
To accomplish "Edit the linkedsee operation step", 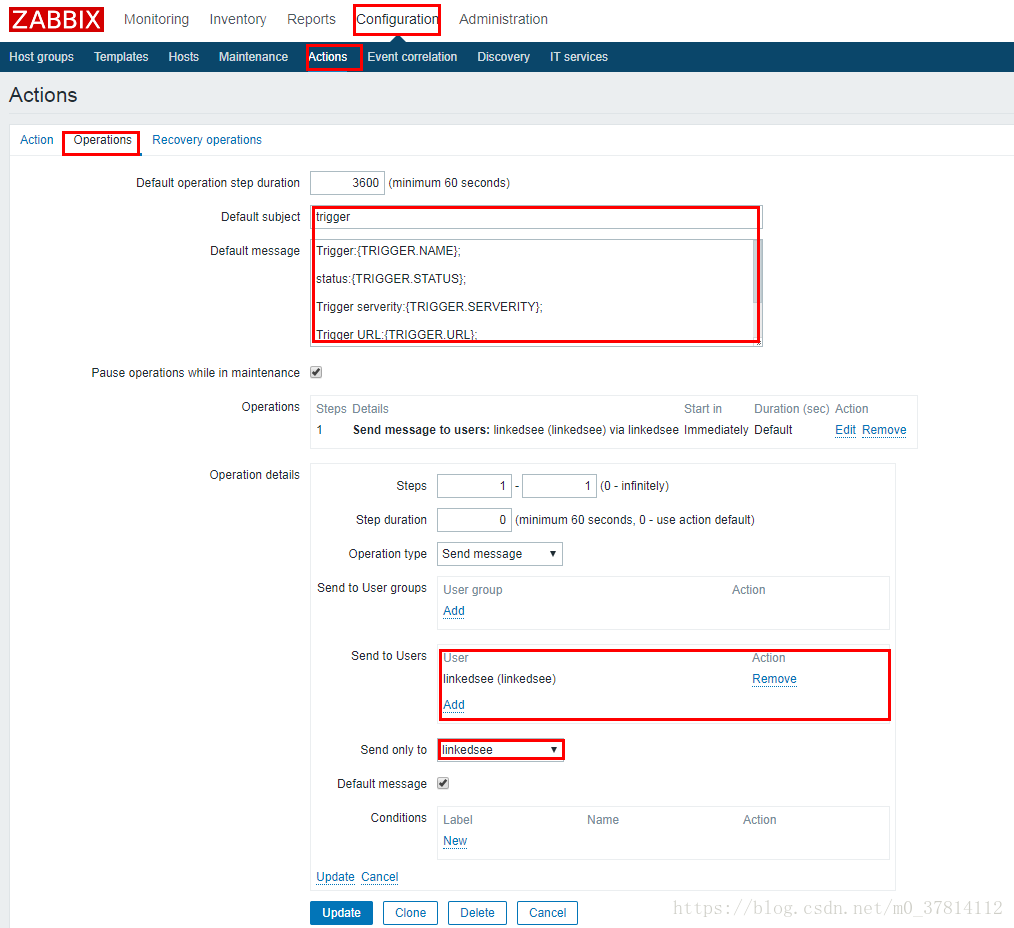I will 845,430.
